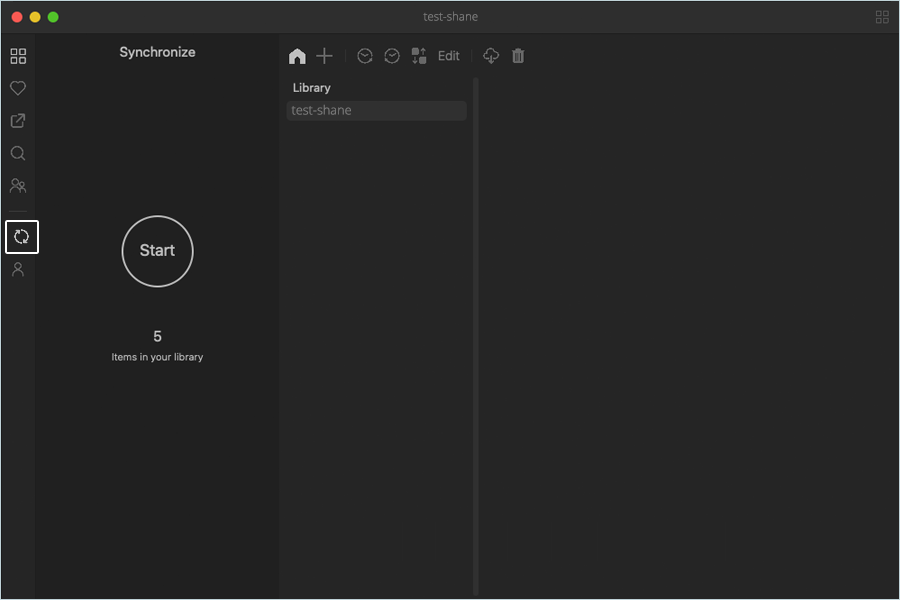Open the sort order toolbar icon
This screenshot has width=900, height=600.
[419, 56]
